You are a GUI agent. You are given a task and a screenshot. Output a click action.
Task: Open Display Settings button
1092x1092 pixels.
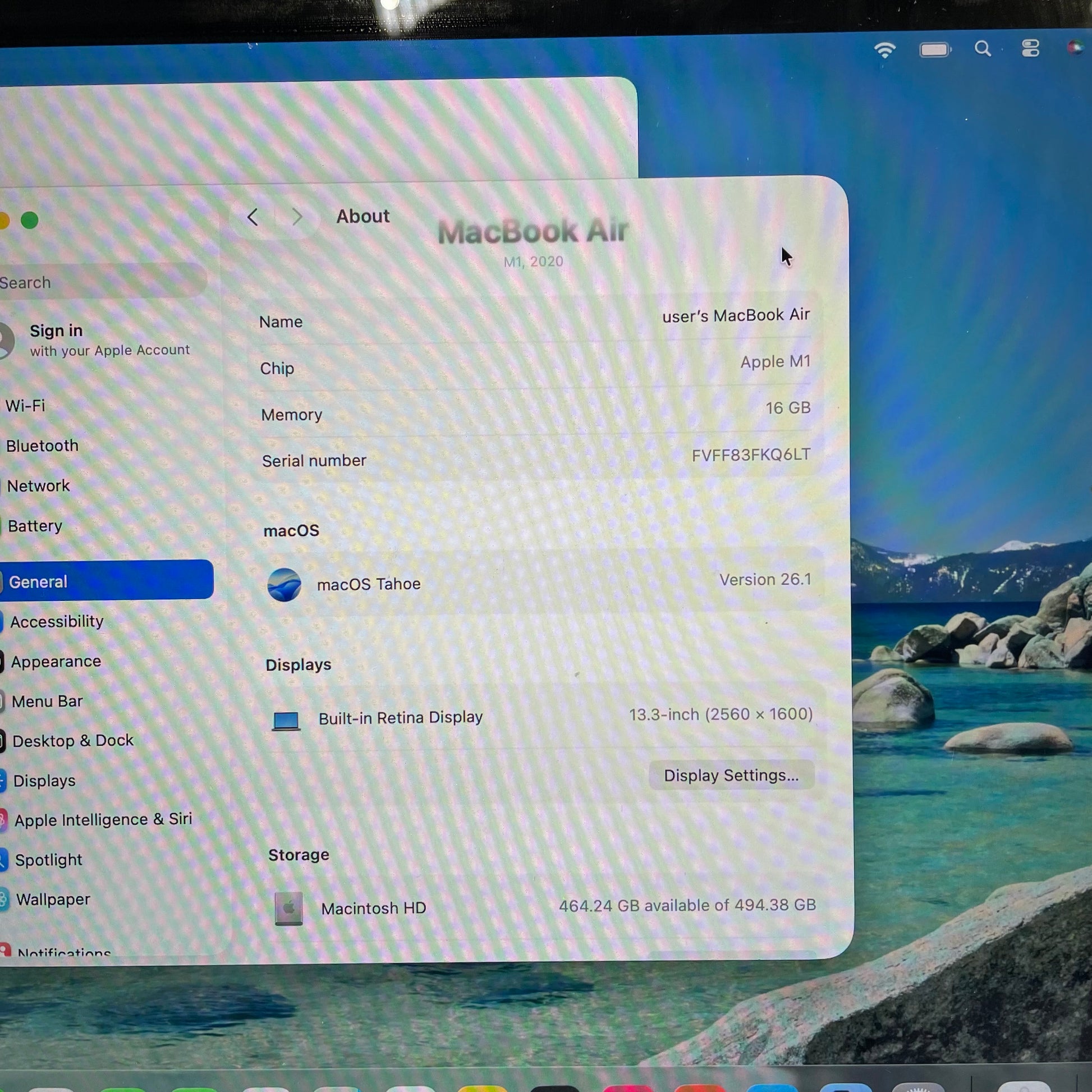(731, 776)
